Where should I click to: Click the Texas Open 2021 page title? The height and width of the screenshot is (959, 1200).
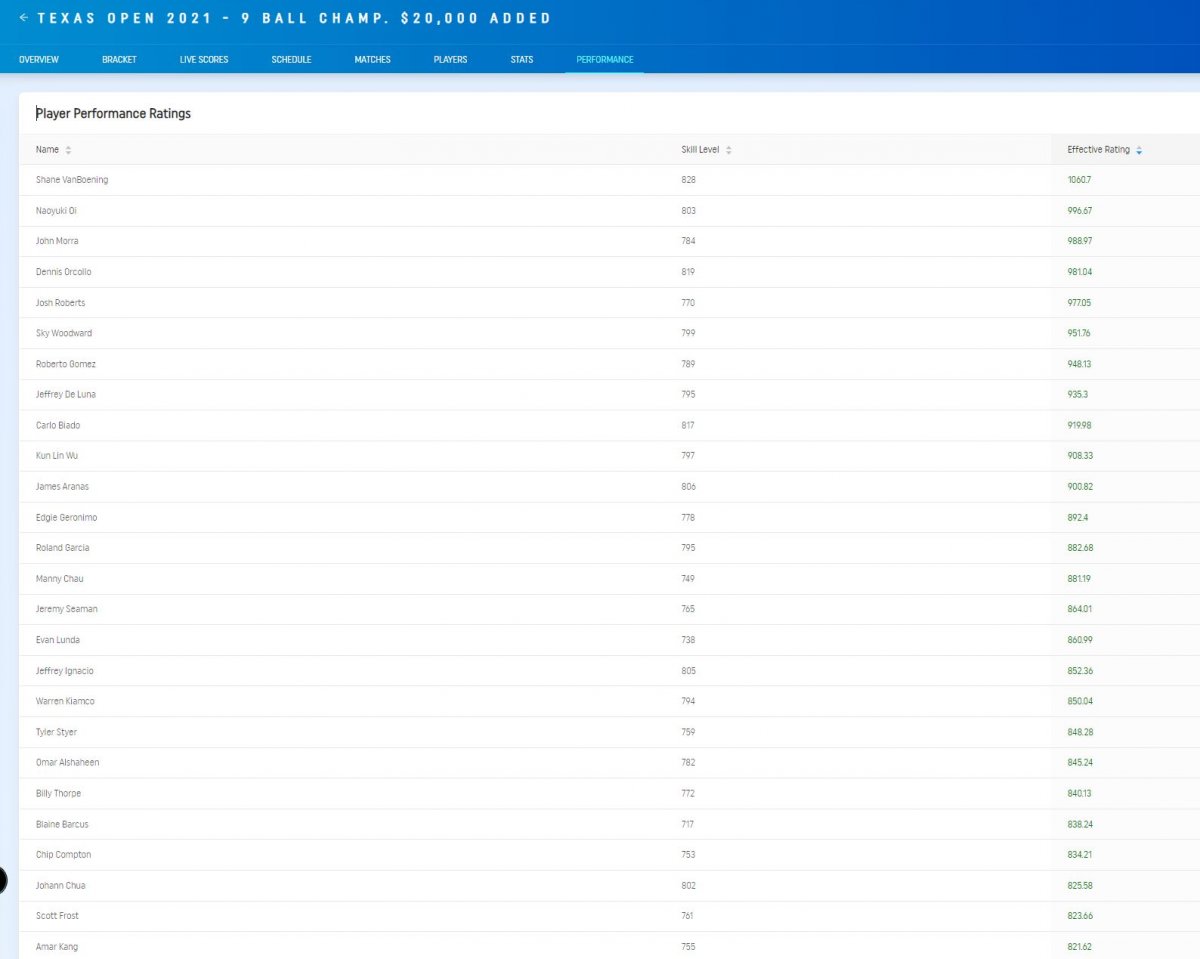click(294, 18)
